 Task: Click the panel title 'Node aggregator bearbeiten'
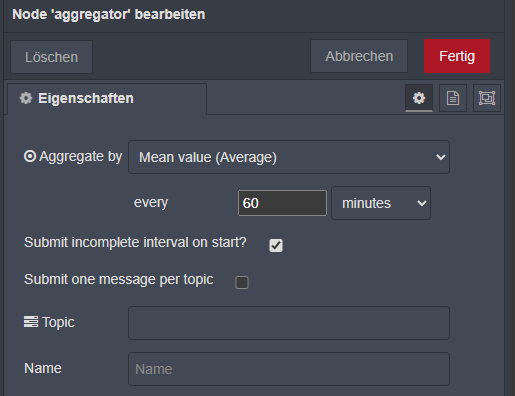point(109,14)
